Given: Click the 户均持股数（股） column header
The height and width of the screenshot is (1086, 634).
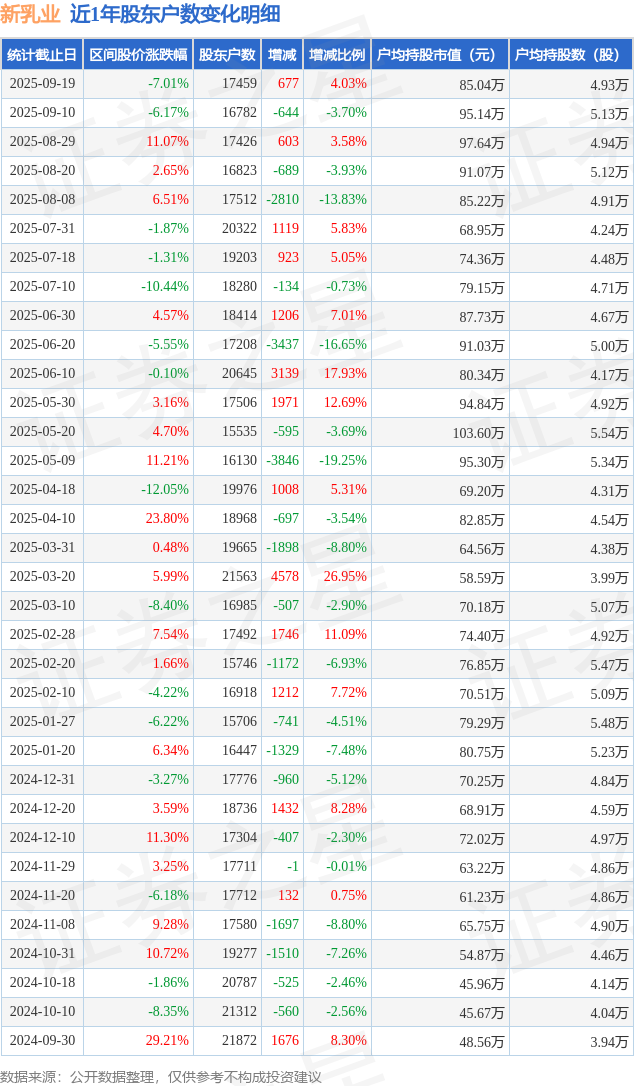Looking at the screenshot, I should (570, 55).
